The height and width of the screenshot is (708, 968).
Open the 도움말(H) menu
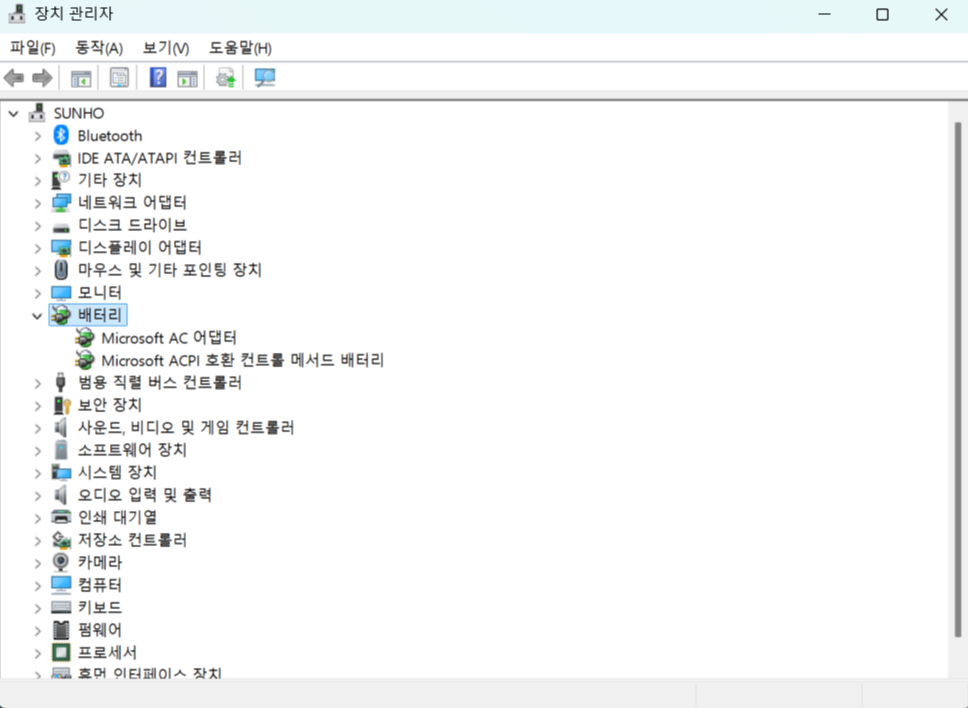[240, 48]
